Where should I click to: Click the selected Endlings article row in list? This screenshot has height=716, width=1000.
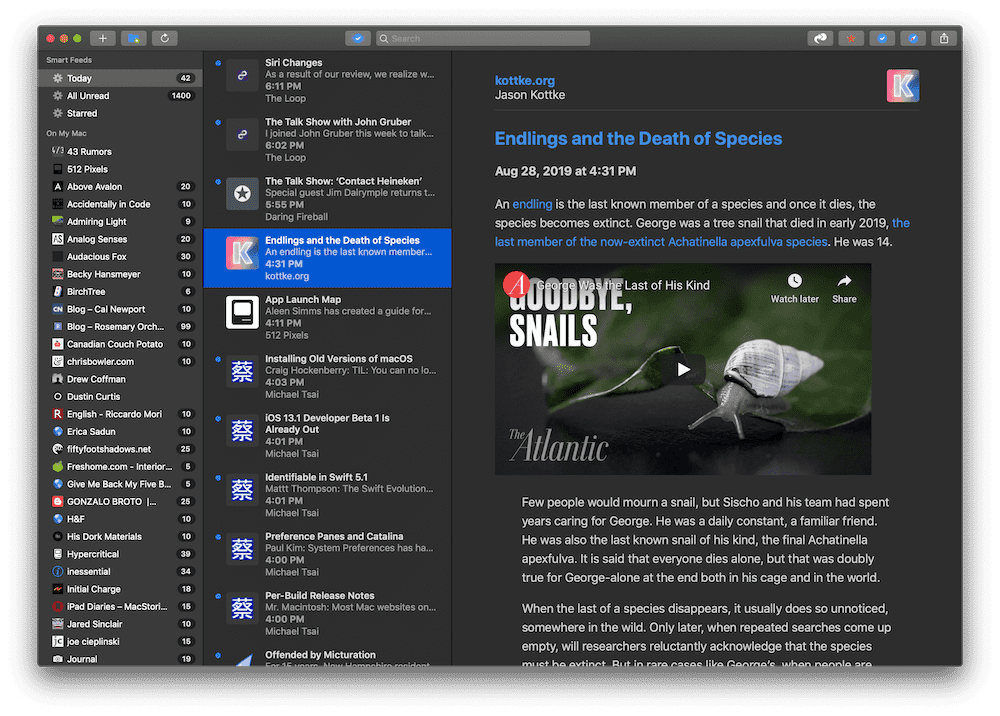click(x=328, y=258)
